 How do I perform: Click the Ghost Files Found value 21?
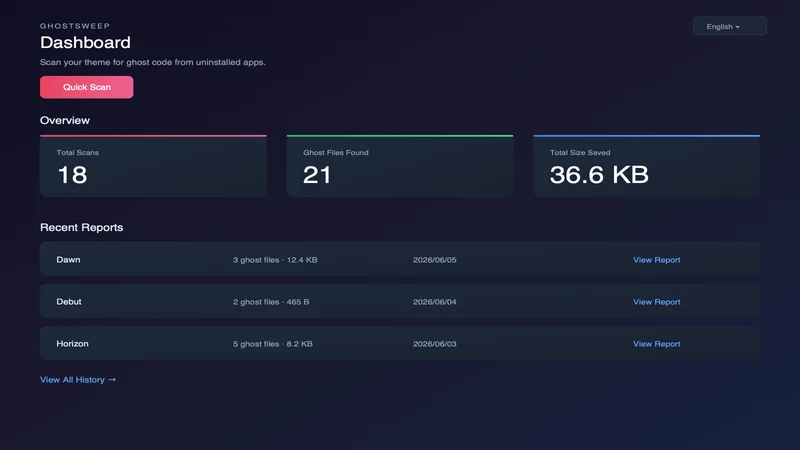point(317,175)
